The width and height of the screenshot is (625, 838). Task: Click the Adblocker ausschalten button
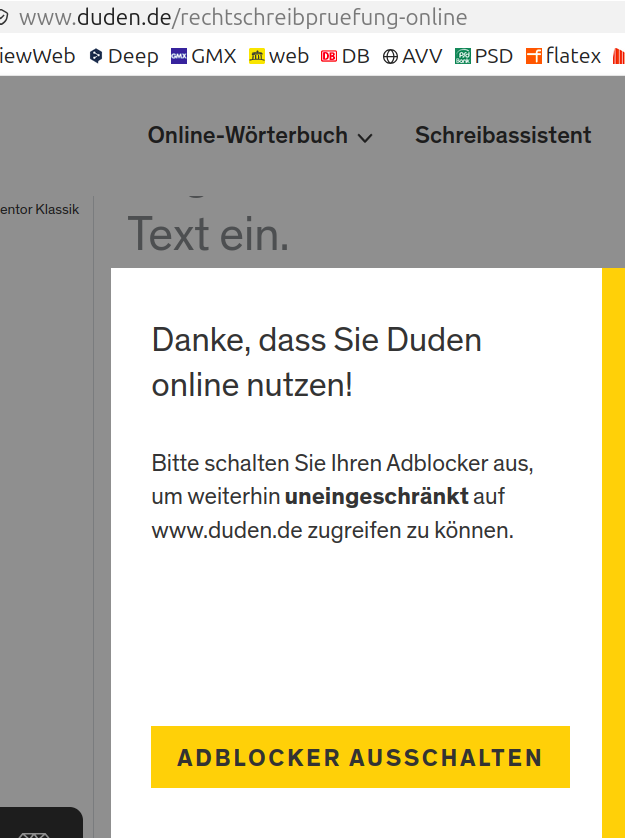coord(360,756)
